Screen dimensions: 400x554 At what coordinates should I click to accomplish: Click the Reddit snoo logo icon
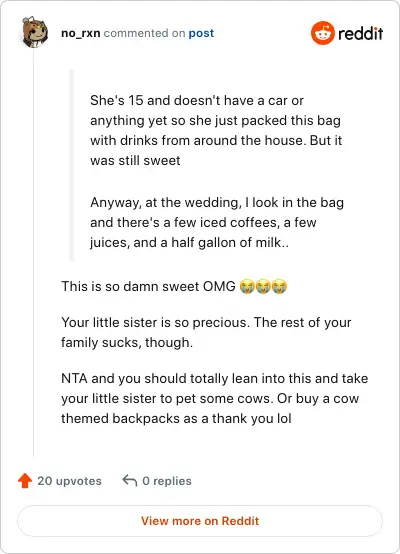(323, 33)
